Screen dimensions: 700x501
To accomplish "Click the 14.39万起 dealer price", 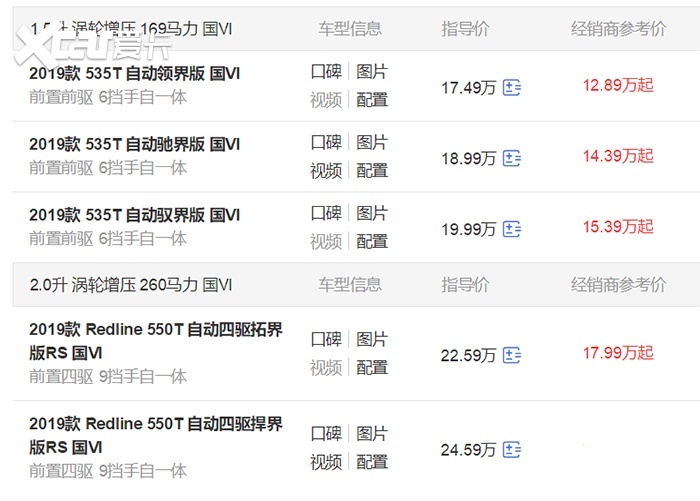I will click(x=617, y=156).
